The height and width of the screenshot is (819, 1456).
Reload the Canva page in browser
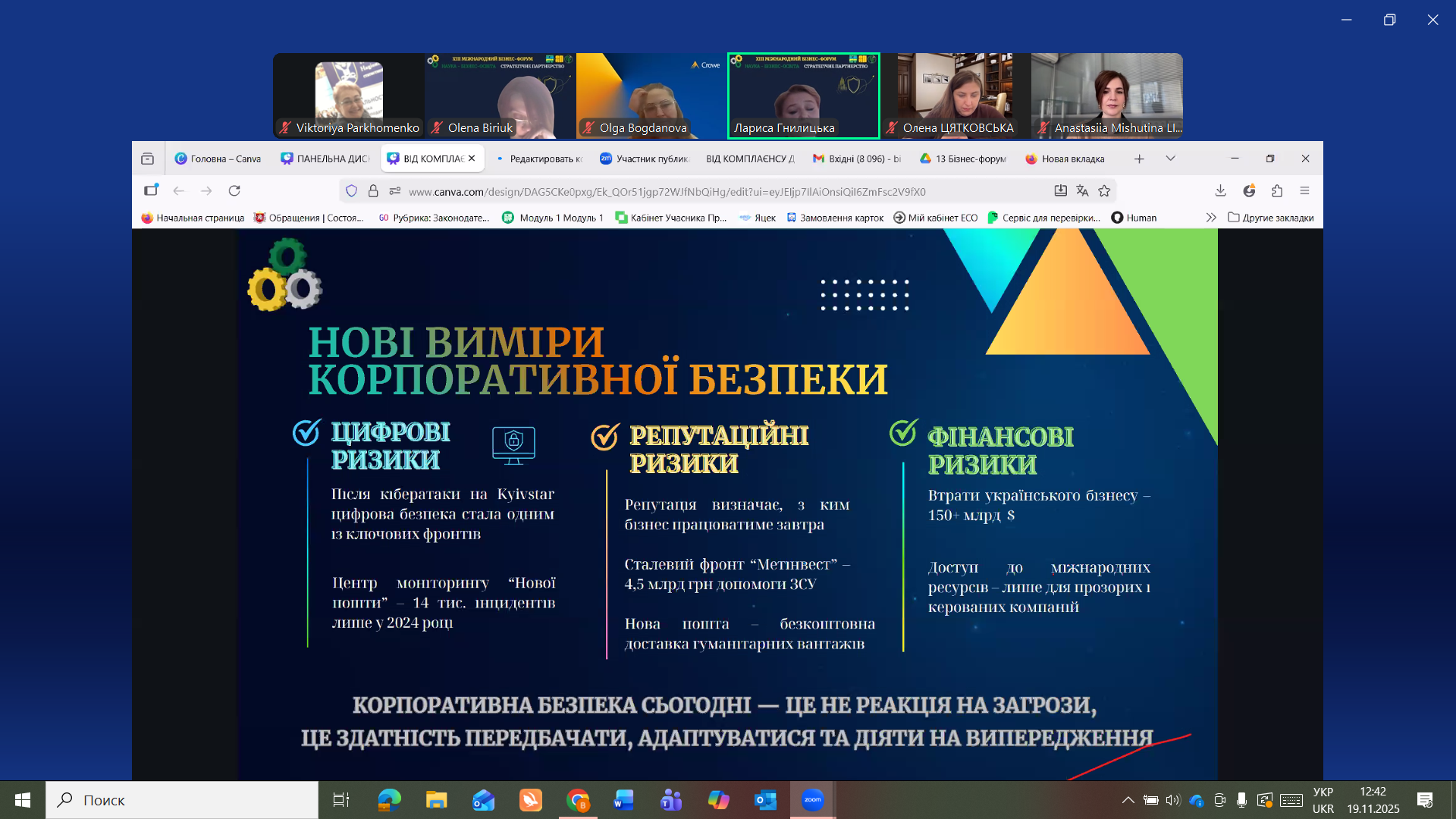point(234,191)
